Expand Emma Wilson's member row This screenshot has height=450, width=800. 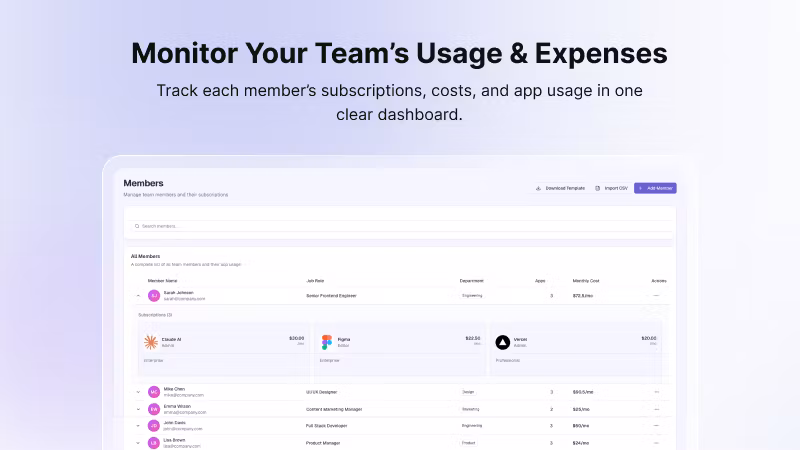click(x=138, y=409)
